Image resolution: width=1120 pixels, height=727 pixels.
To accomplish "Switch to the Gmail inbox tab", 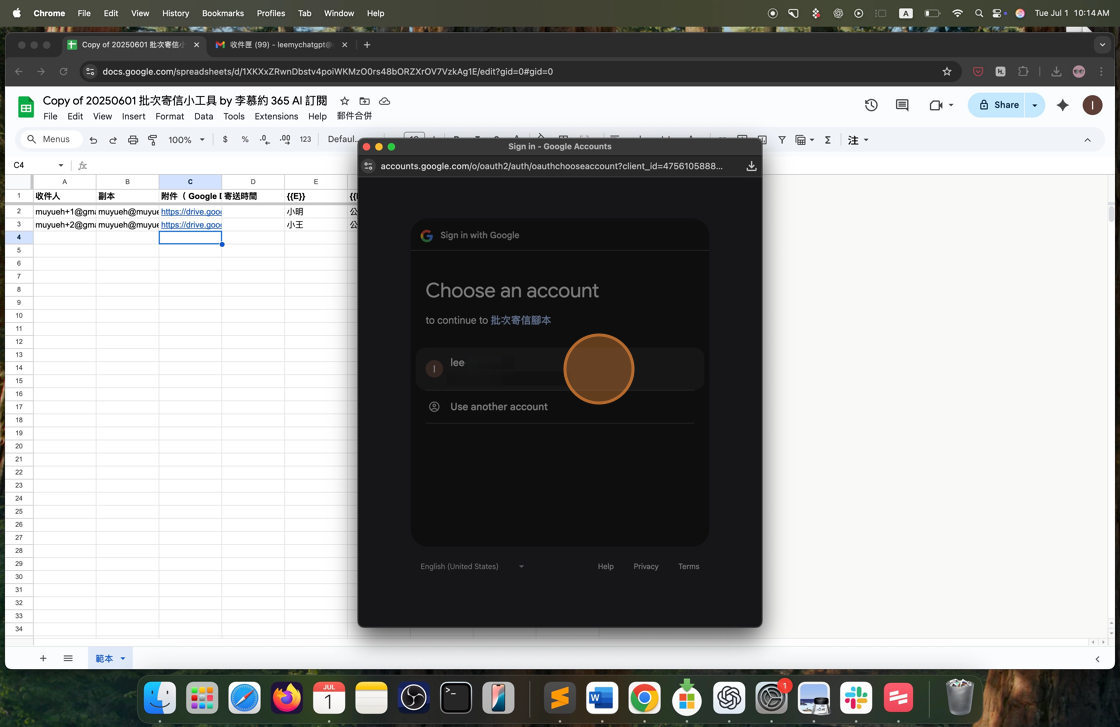I will [x=278, y=45].
